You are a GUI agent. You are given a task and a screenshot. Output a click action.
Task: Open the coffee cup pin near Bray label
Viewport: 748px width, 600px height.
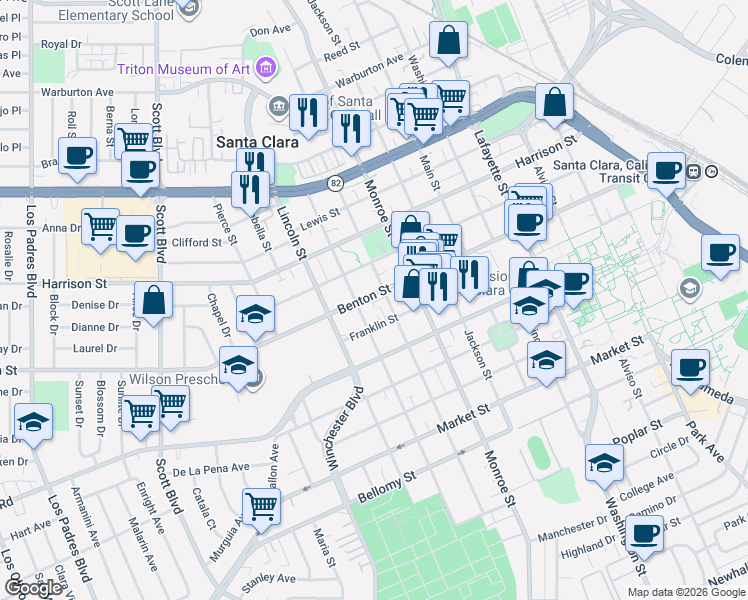(x=77, y=158)
